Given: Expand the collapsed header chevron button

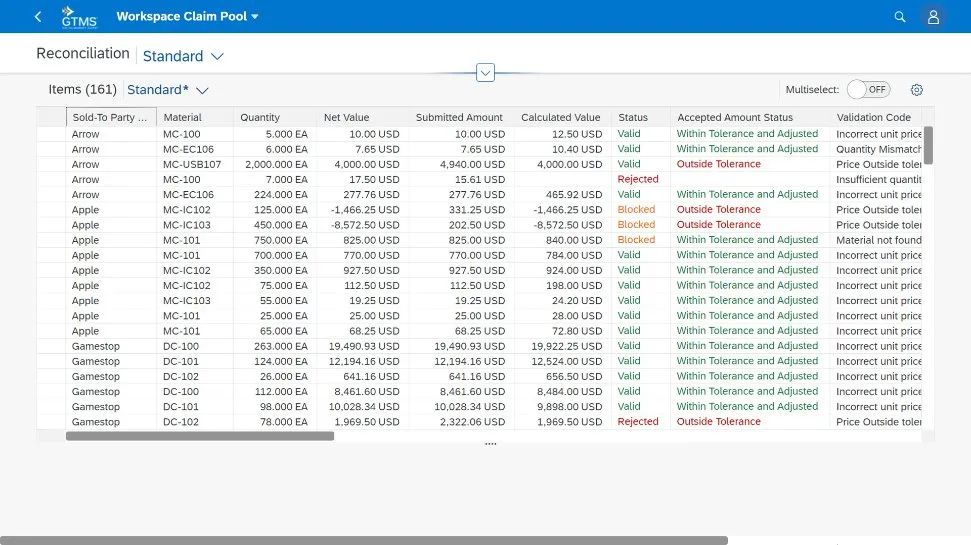Looking at the screenshot, I should point(486,72).
